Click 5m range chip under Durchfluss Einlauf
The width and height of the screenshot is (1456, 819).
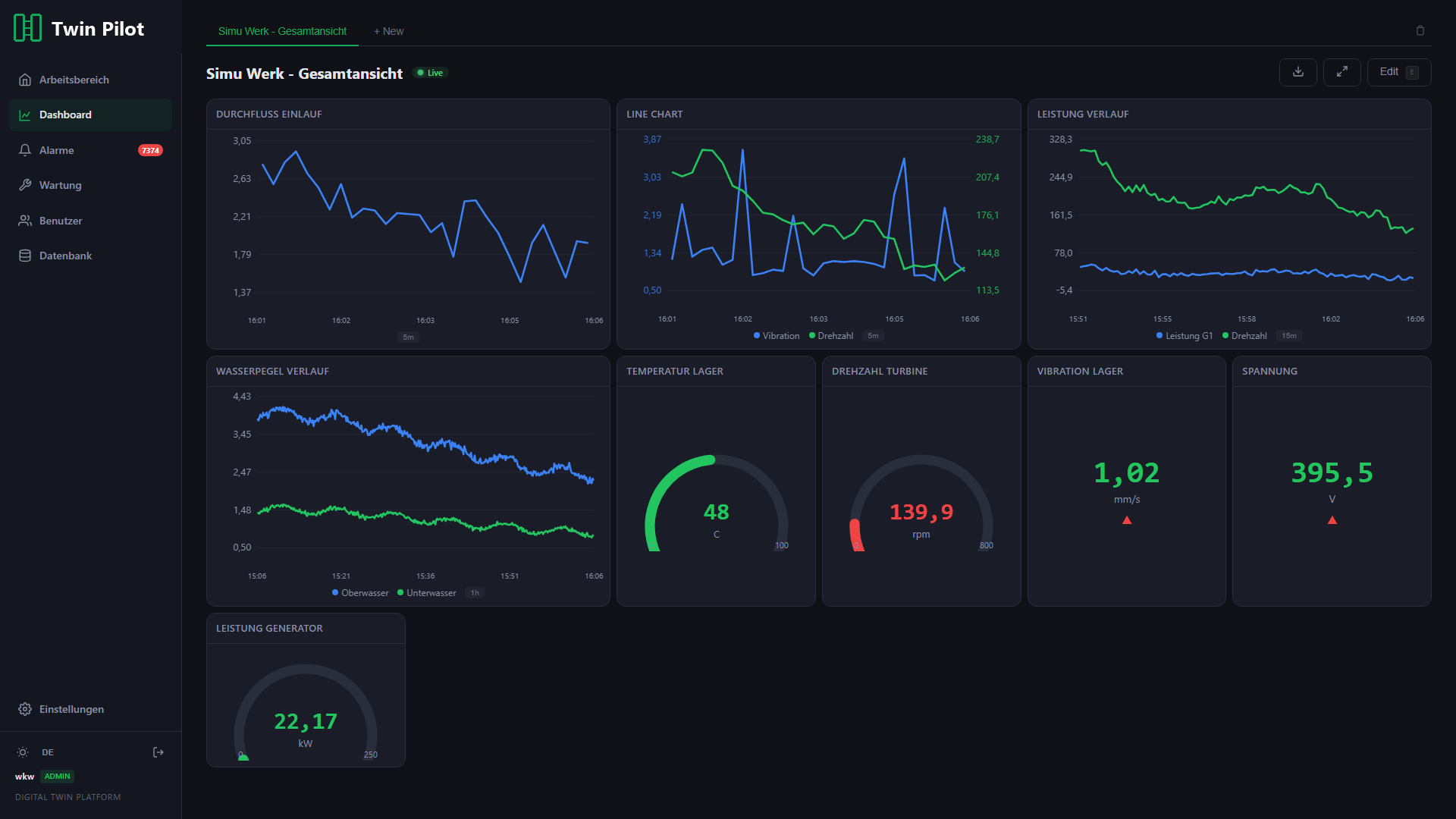tap(408, 337)
